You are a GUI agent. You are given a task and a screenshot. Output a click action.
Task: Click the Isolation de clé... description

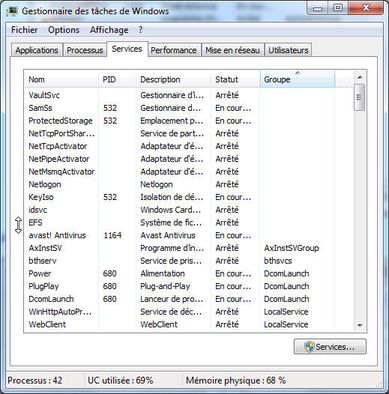pyautogui.click(x=172, y=197)
